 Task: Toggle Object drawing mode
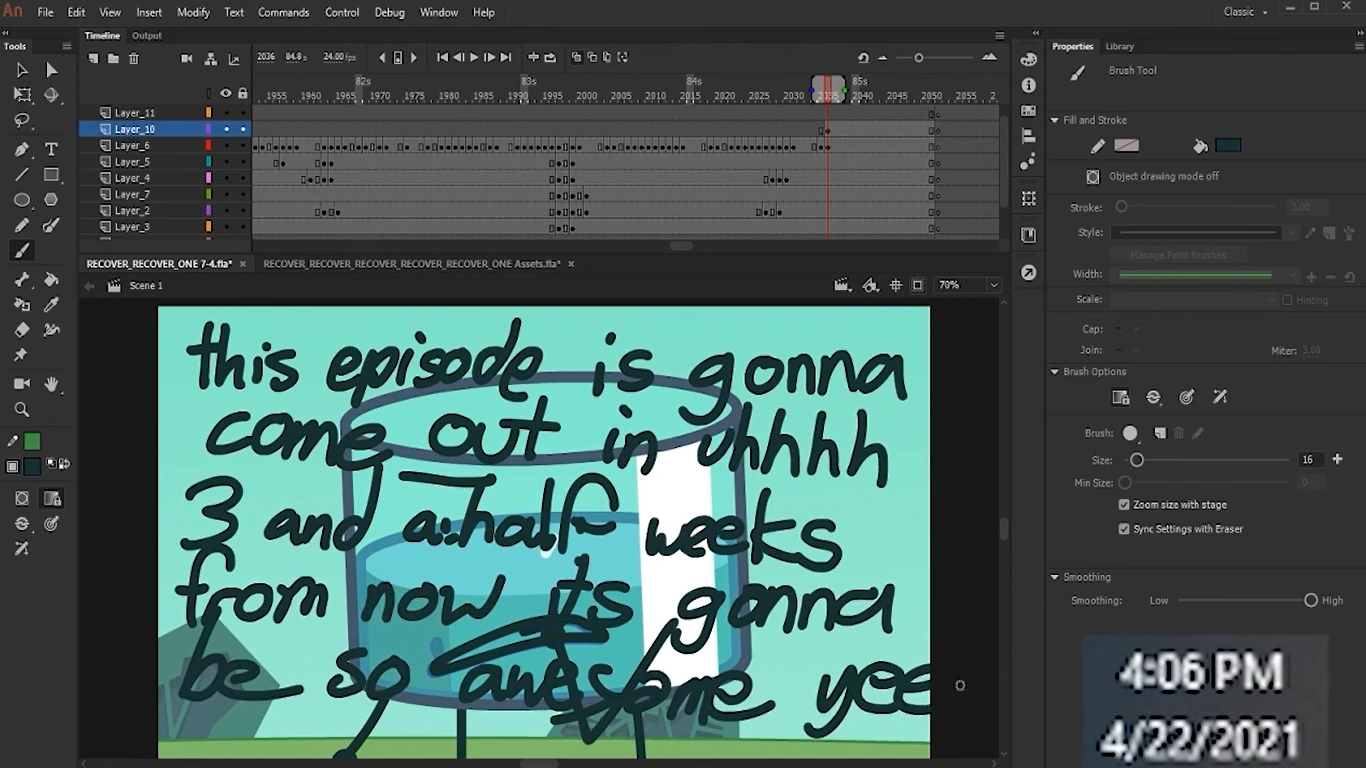point(1093,176)
